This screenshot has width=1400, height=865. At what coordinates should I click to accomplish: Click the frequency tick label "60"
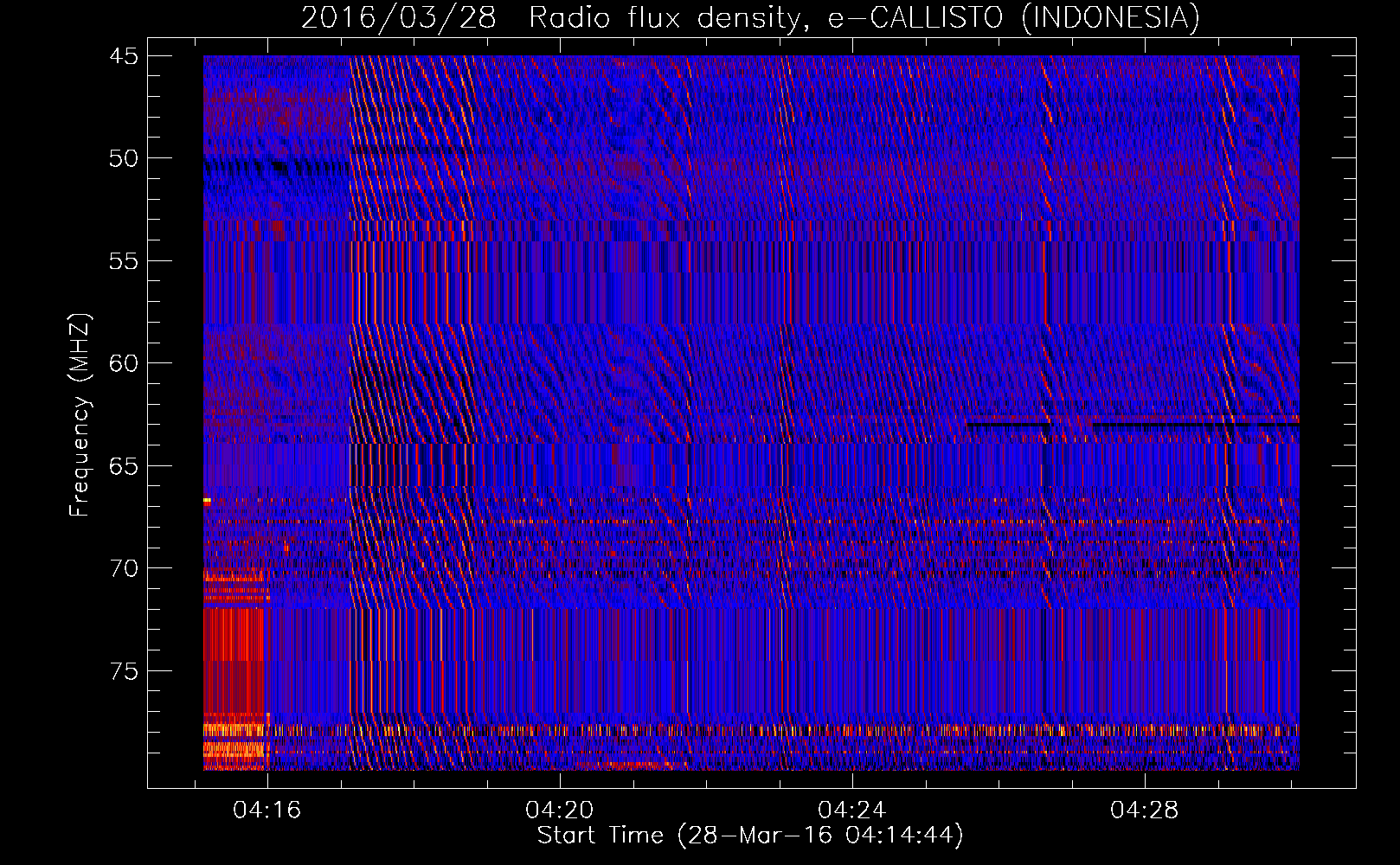tap(124, 363)
